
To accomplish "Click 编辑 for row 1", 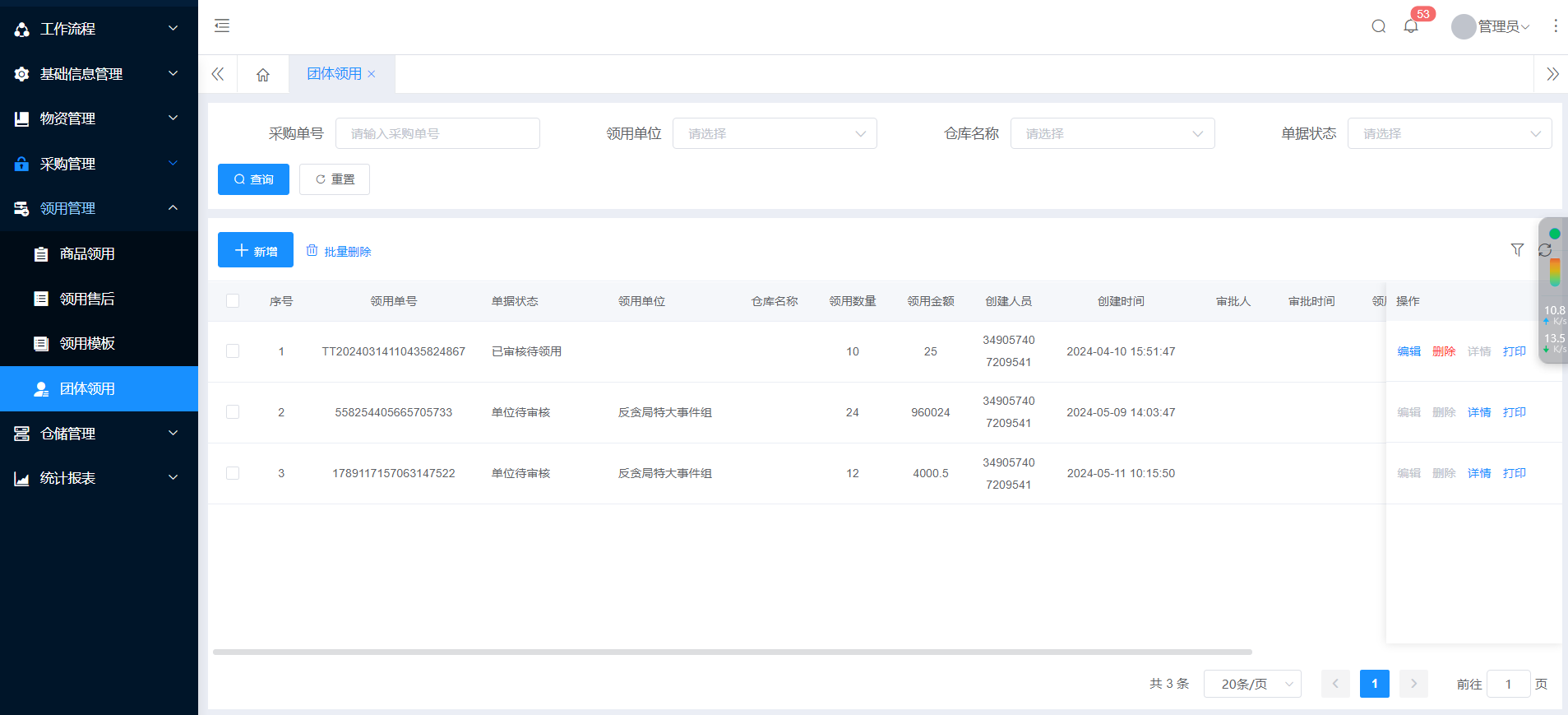I will pyautogui.click(x=1408, y=351).
